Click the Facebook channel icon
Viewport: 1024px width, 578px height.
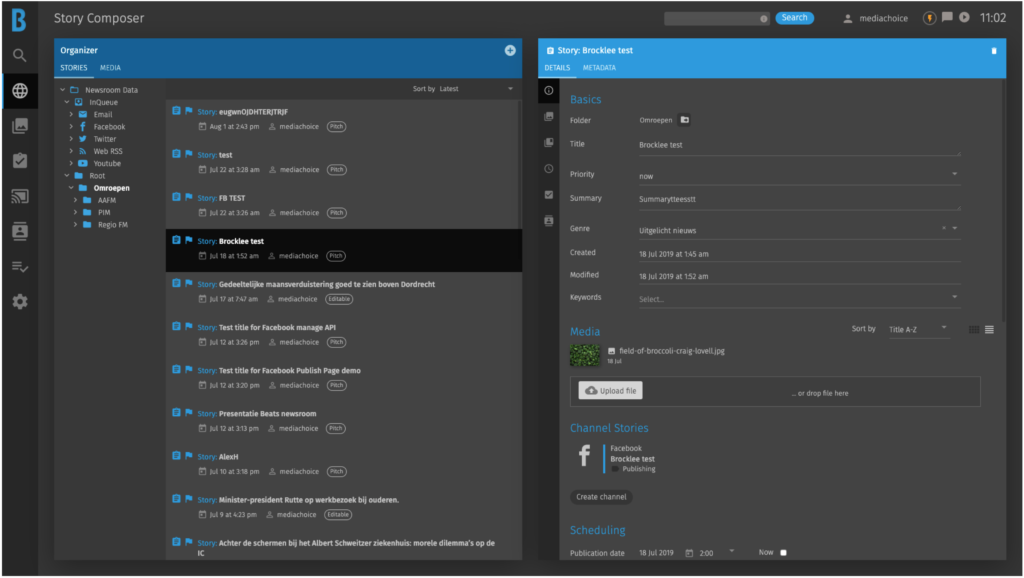584,455
